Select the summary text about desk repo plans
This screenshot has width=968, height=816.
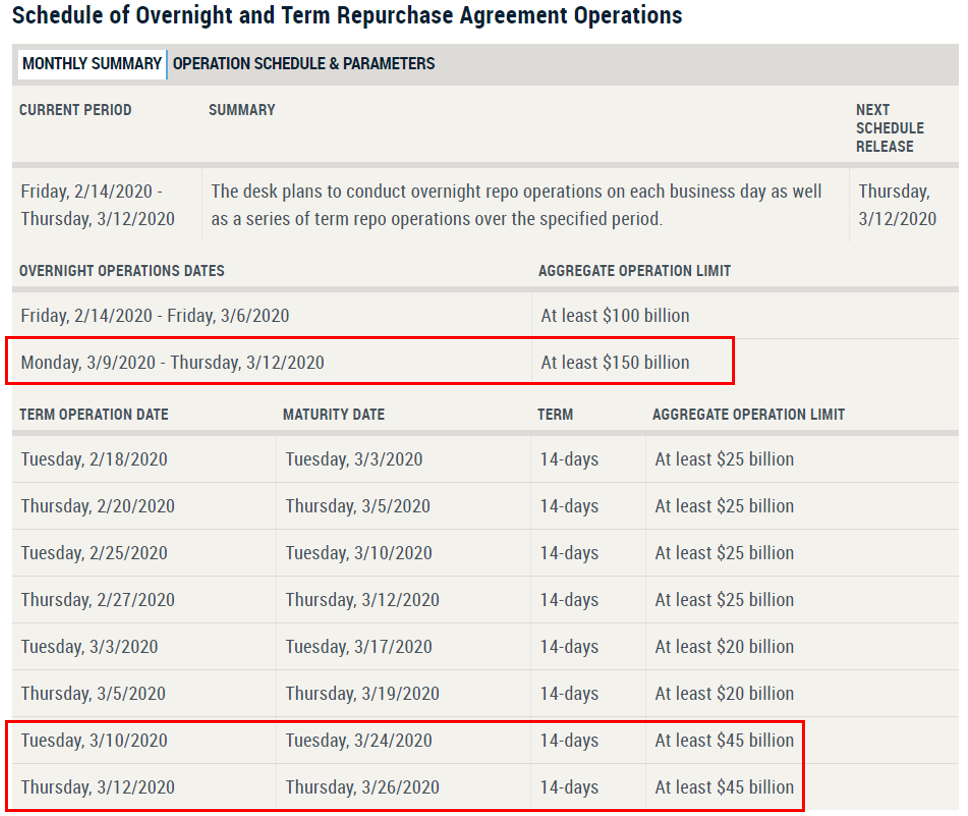516,205
